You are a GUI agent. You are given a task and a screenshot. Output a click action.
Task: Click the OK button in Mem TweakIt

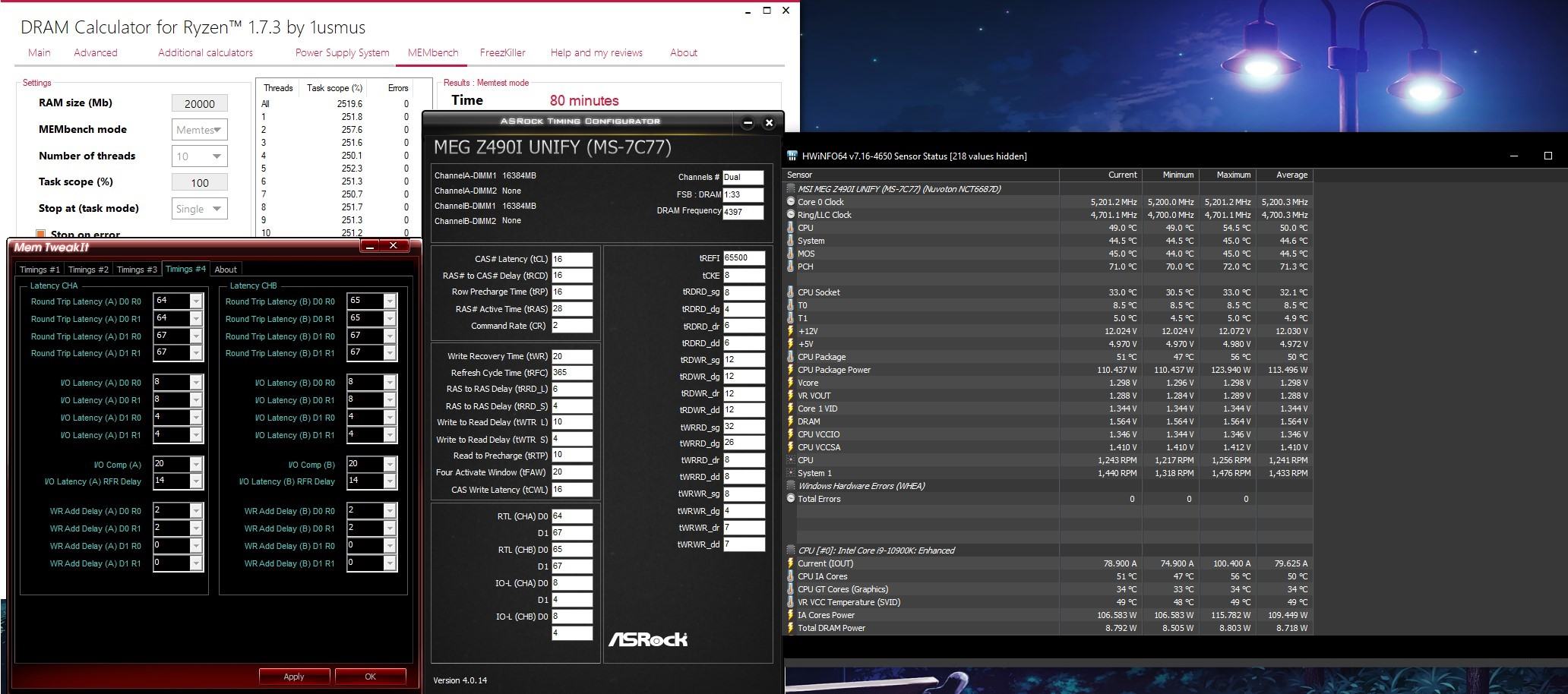click(x=370, y=677)
